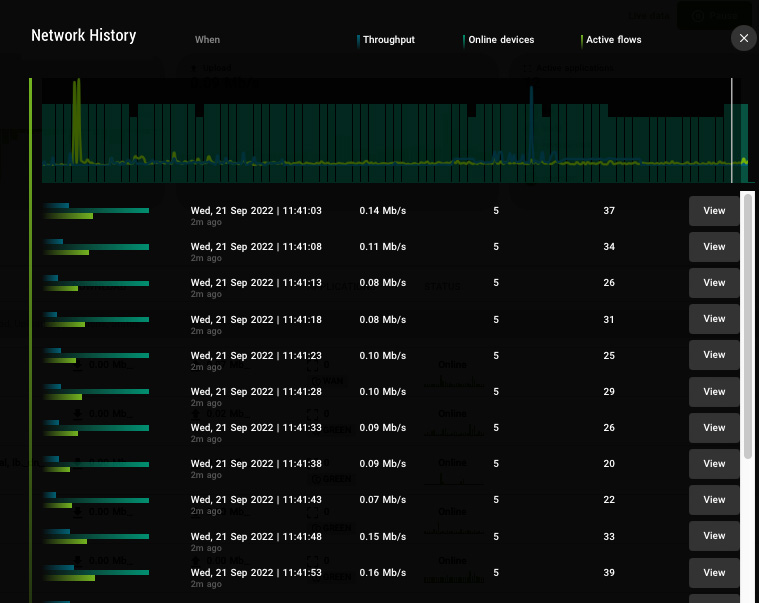This screenshot has width=759, height=603.
Task: Select active flows value 31
Action: pos(608,319)
